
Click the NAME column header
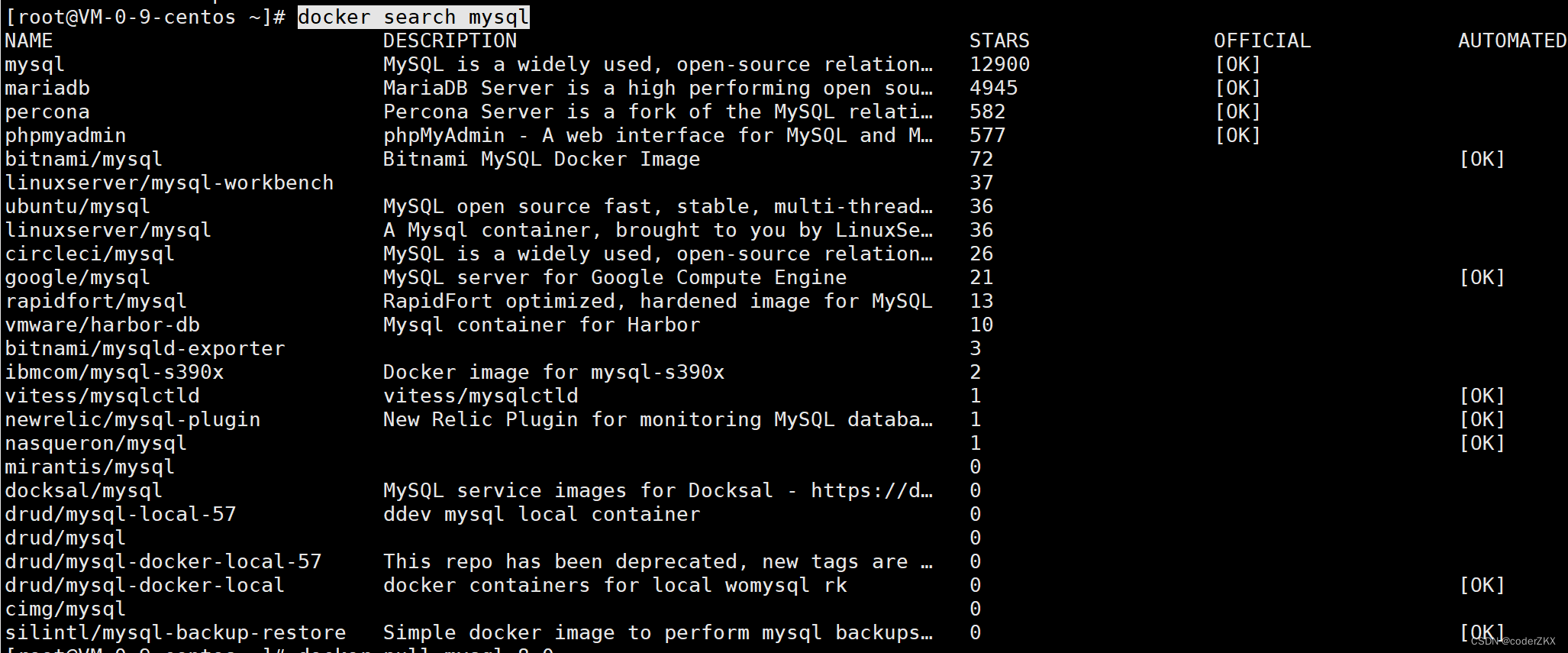[x=29, y=40]
